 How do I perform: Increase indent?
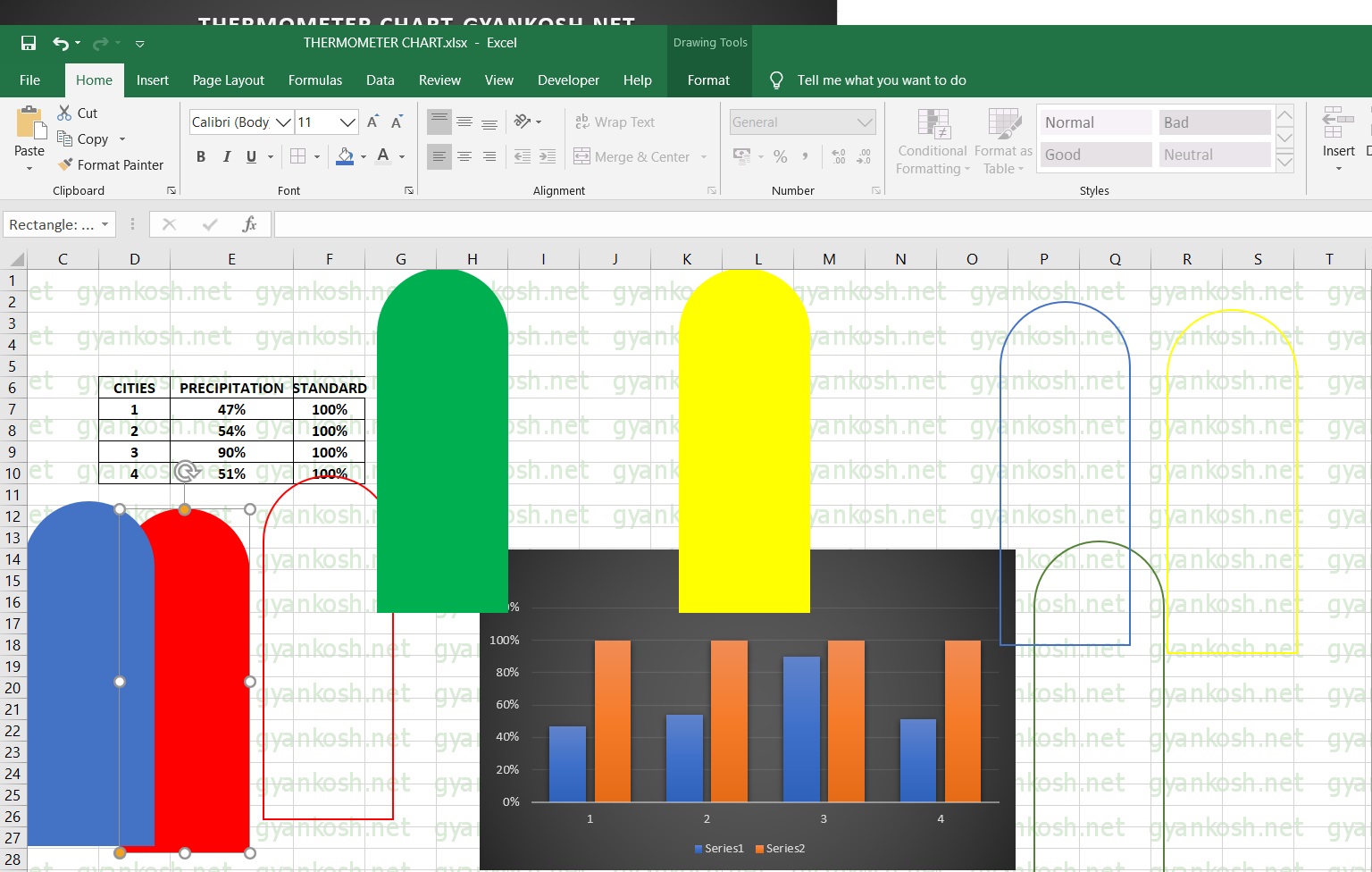[x=548, y=156]
